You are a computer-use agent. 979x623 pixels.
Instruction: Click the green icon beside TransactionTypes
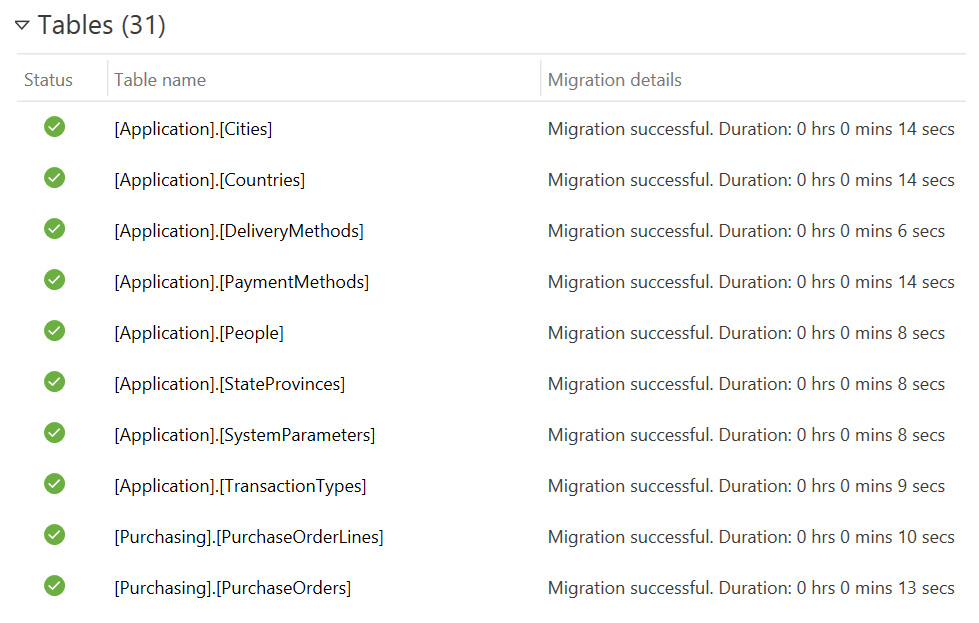[55, 484]
